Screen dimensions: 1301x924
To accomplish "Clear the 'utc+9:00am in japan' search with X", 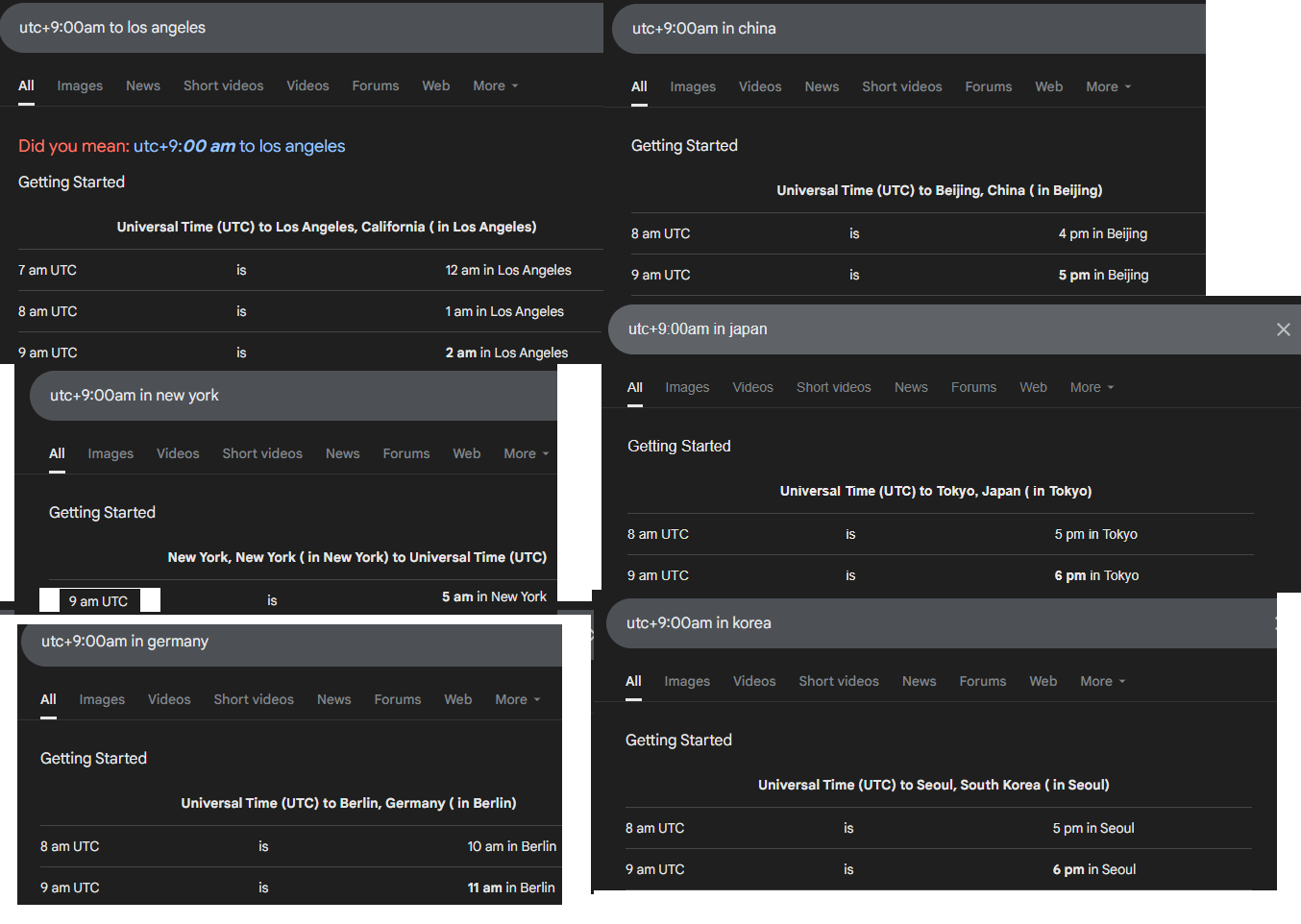I will point(1283,329).
